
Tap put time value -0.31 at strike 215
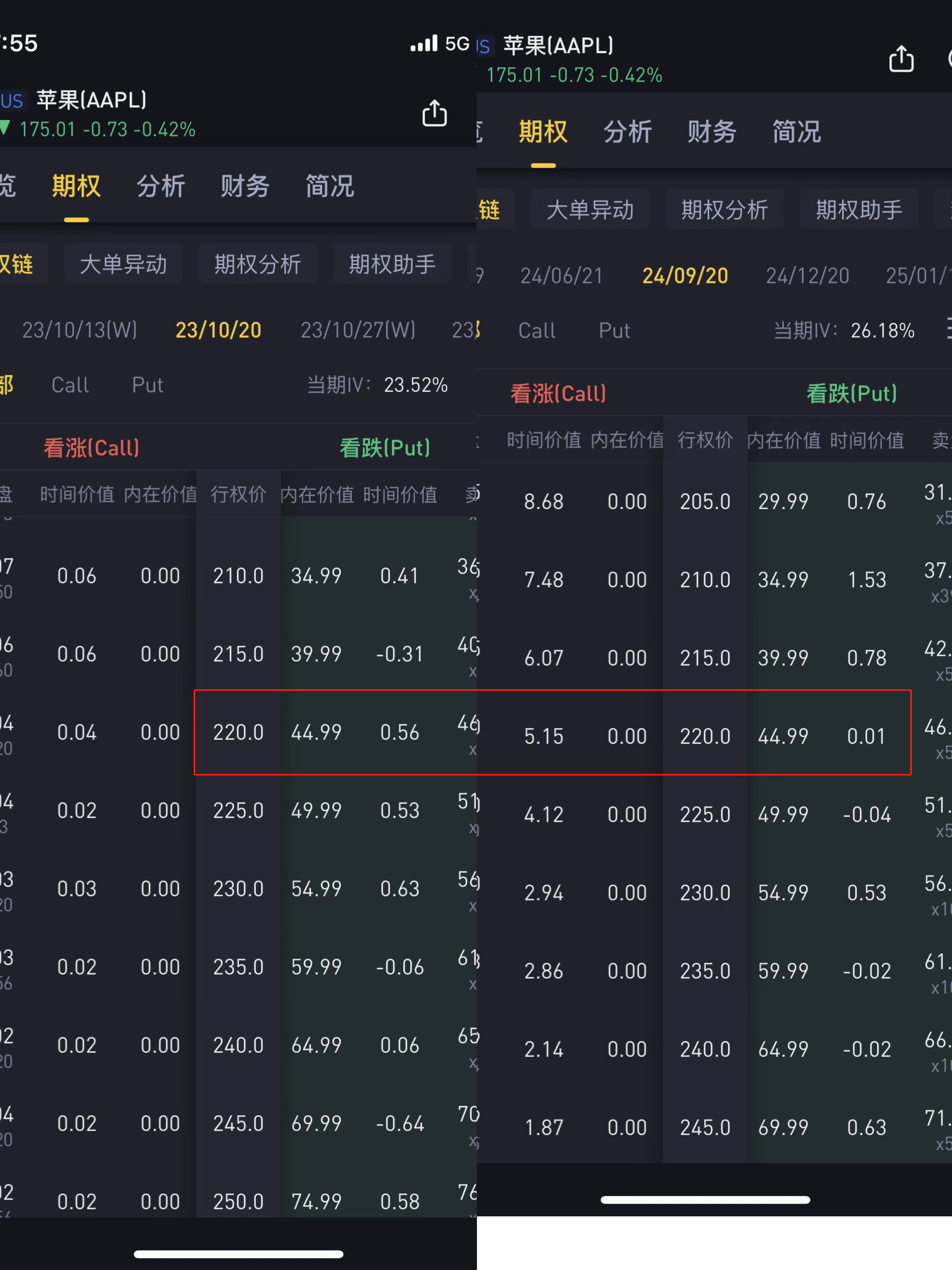[x=399, y=654]
